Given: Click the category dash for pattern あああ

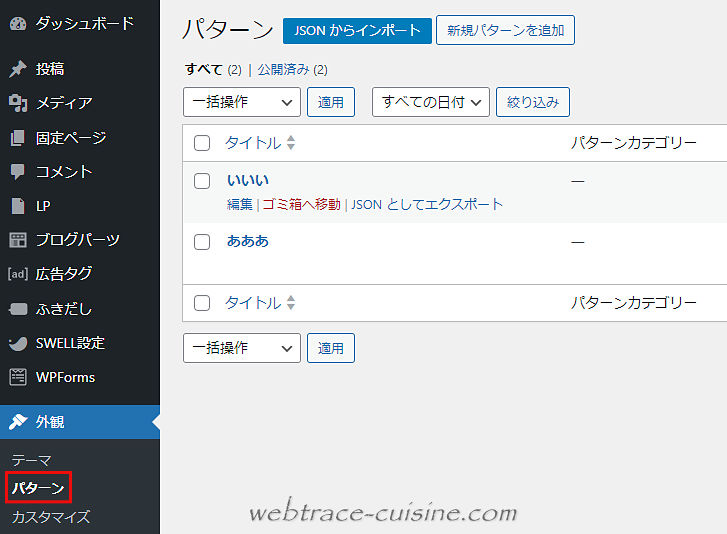Looking at the screenshot, I should tap(578, 242).
